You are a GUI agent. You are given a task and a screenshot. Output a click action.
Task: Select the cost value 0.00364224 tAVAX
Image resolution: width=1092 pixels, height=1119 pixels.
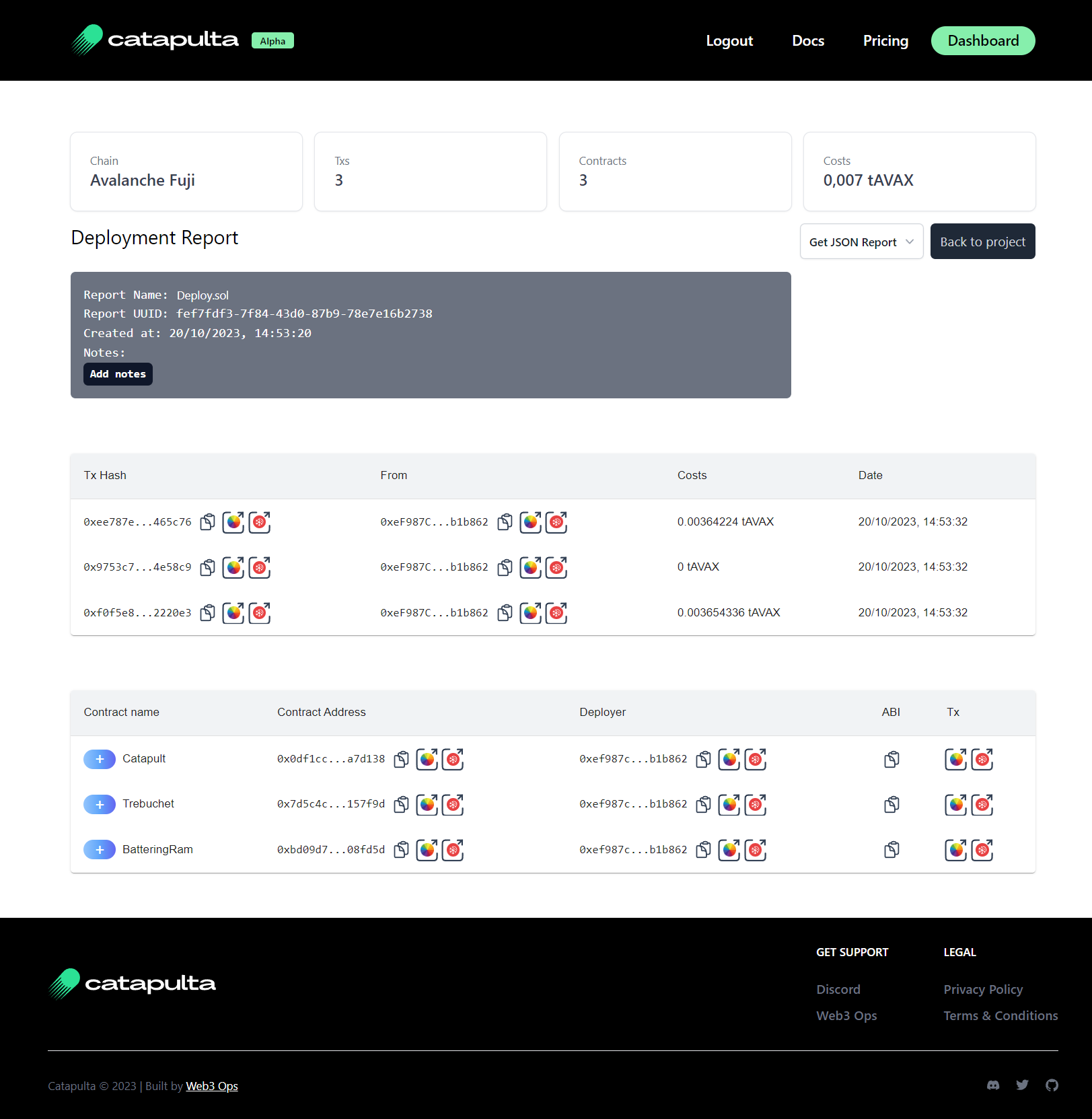tap(725, 521)
